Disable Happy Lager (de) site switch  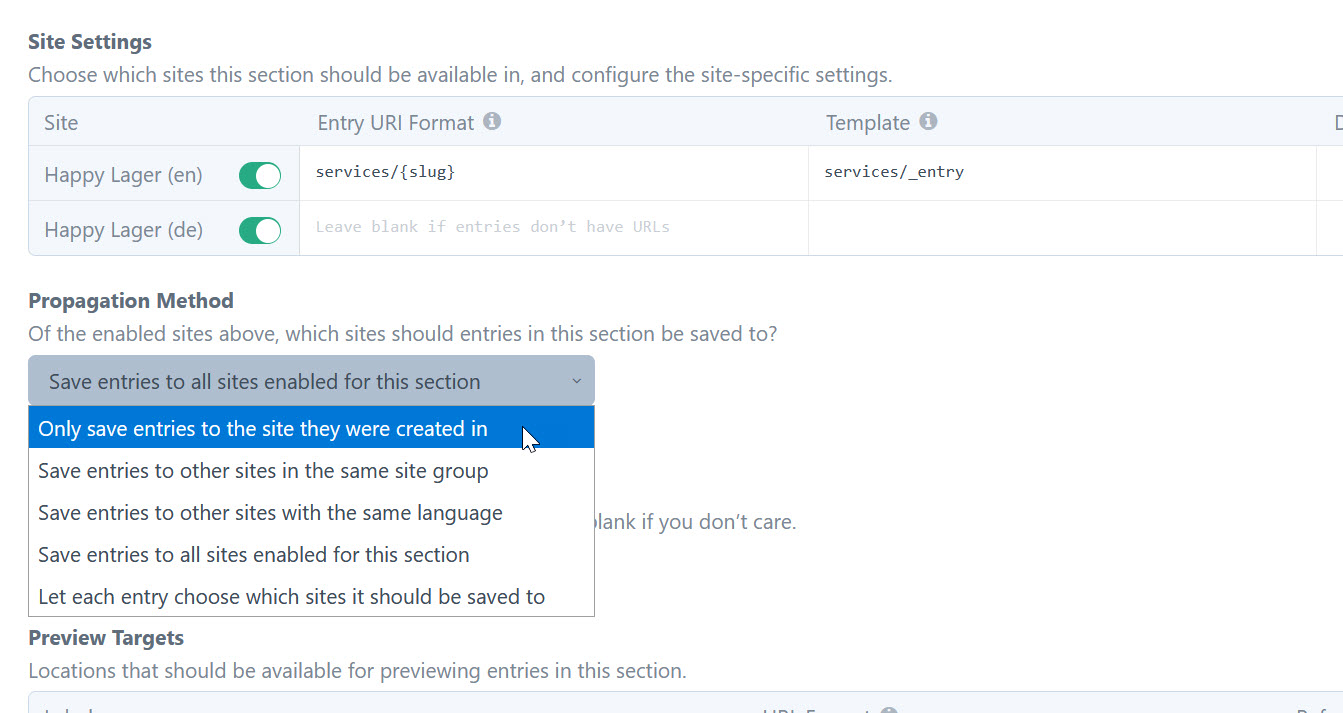coord(260,231)
